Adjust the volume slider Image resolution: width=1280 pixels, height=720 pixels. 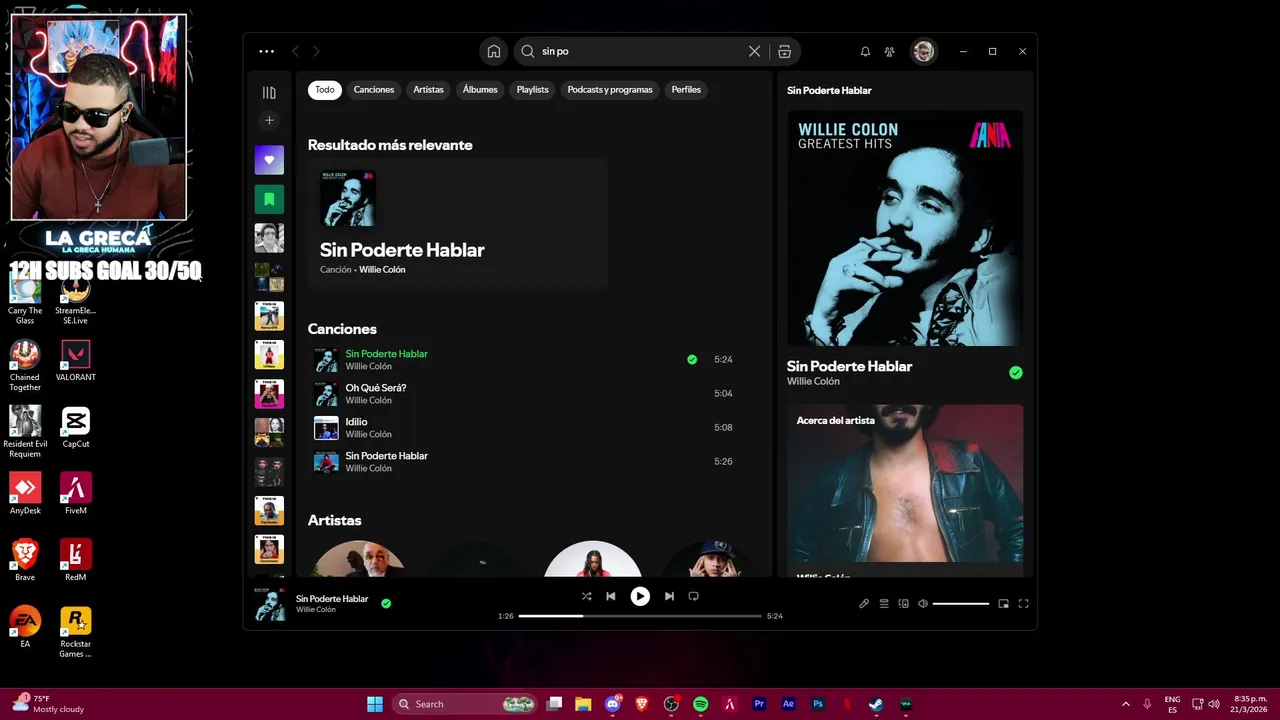pyautogui.click(x=961, y=604)
